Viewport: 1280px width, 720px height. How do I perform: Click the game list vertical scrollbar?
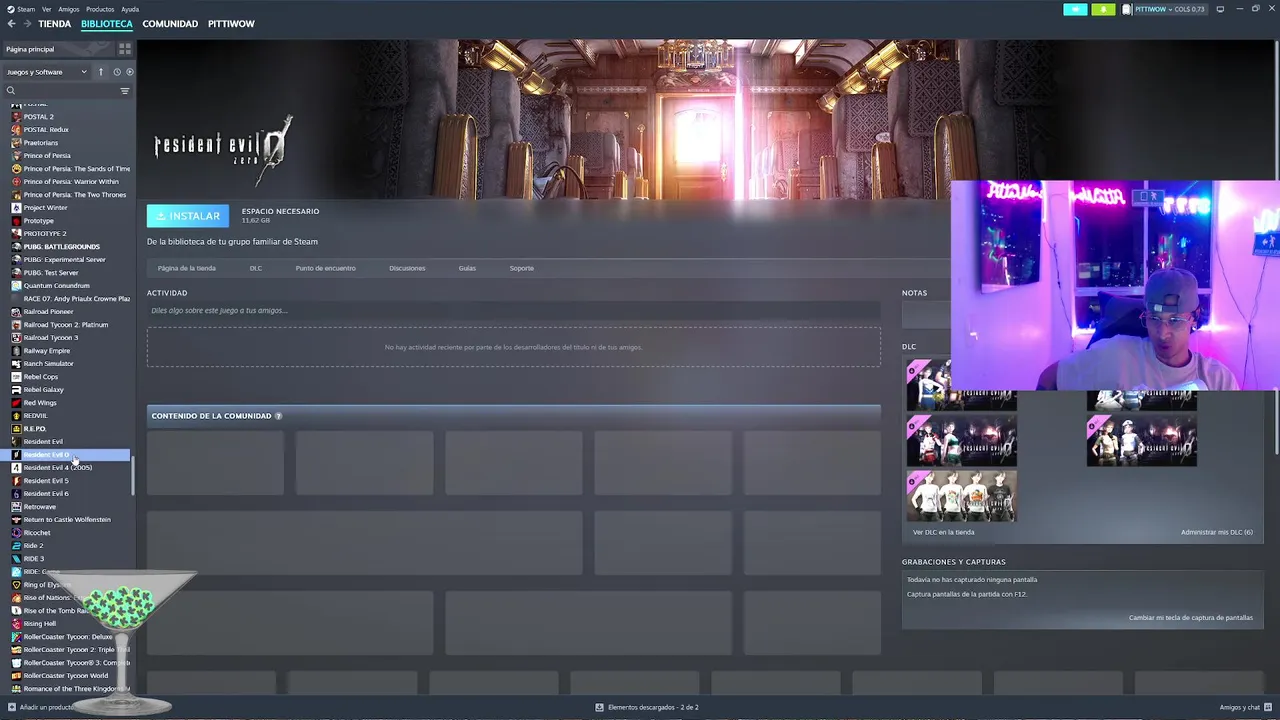[133, 475]
